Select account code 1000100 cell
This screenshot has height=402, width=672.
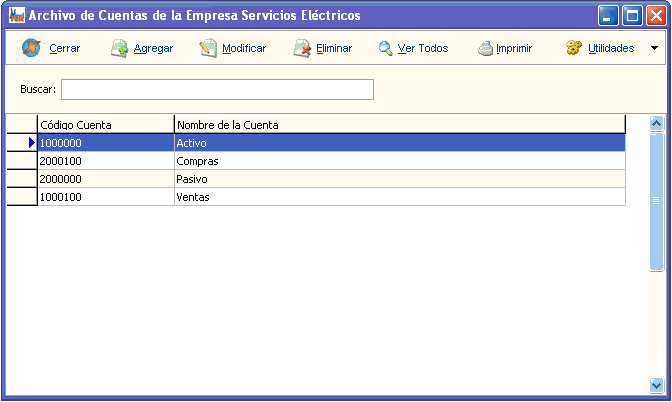105,197
